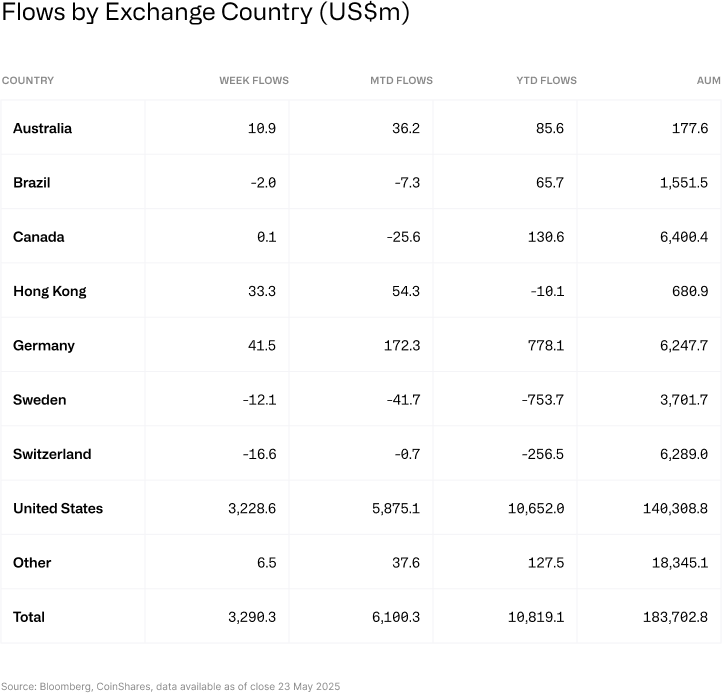722x693 pixels.
Task: Select United States week flows value 3,228.6
Action: pyautogui.click(x=252, y=508)
